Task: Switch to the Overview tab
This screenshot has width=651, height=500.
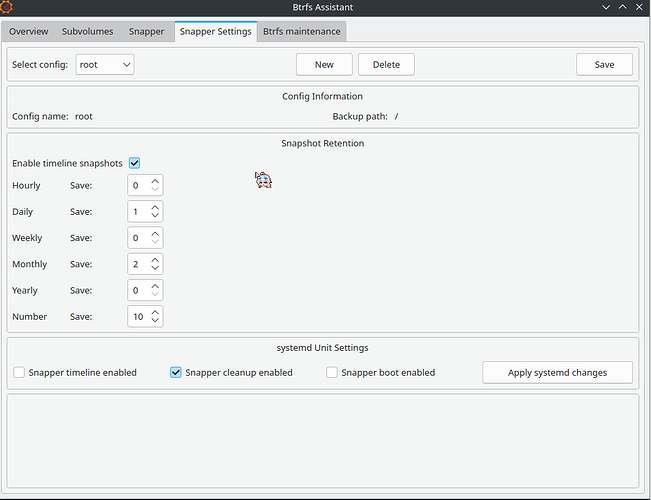Action: tap(29, 31)
